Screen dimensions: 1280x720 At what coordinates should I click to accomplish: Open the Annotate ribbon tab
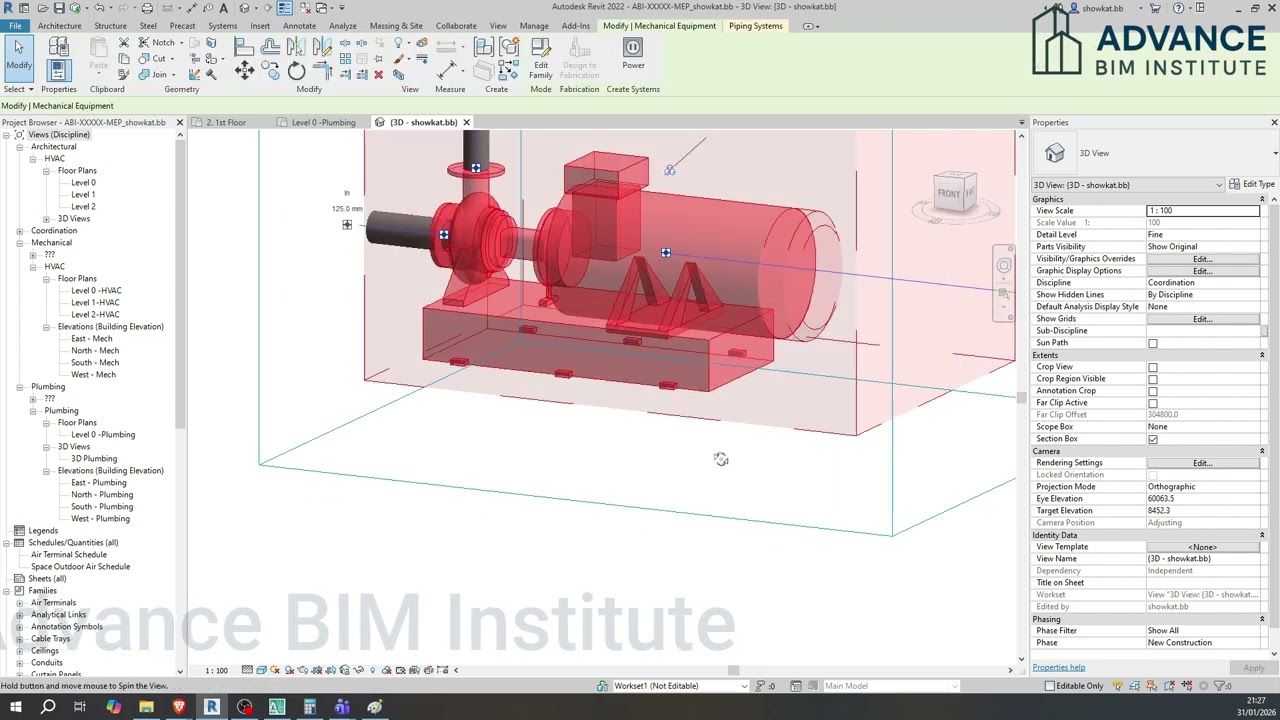[x=299, y=26]
